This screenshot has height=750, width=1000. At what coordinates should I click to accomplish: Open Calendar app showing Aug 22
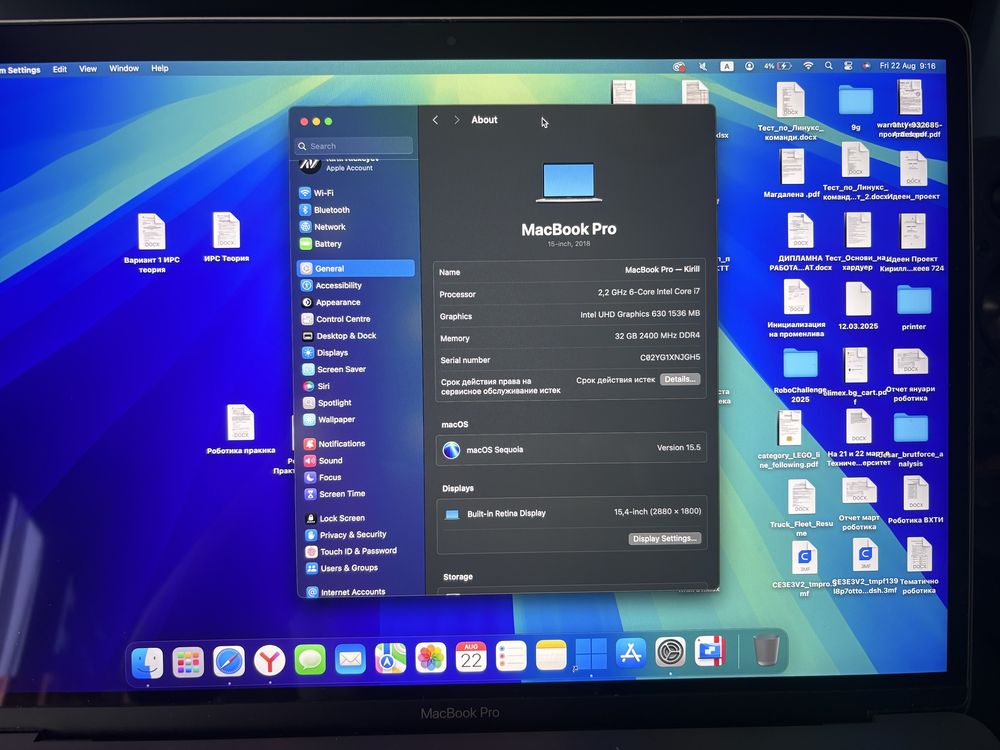(x=471, y=657)
